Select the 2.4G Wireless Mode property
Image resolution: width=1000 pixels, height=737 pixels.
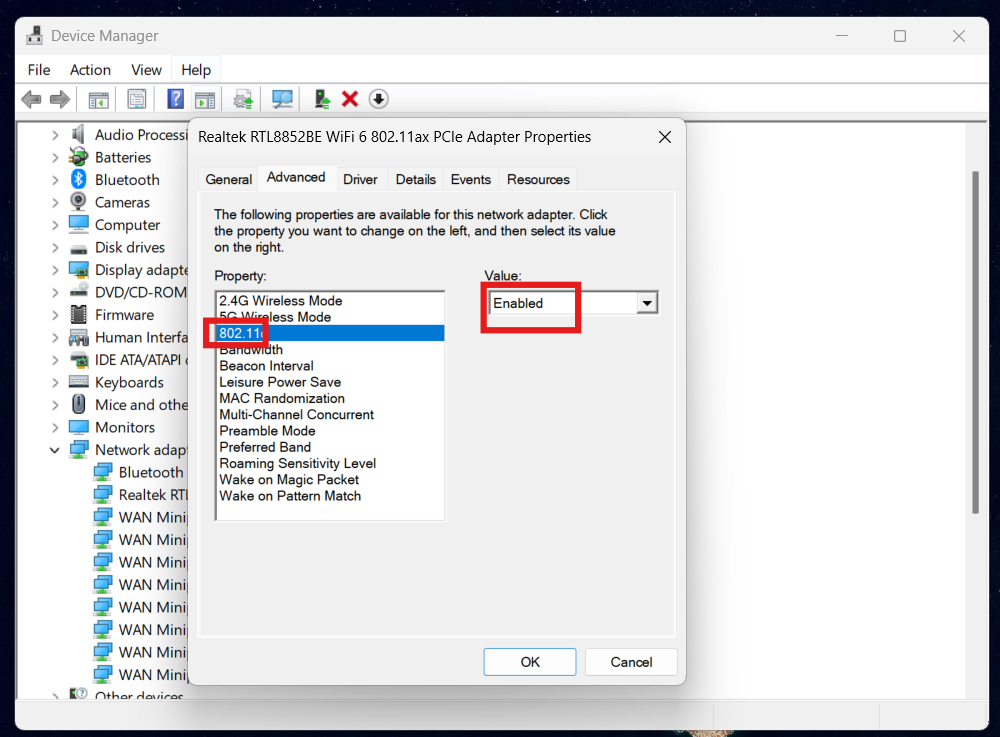(x=330, y=301)
